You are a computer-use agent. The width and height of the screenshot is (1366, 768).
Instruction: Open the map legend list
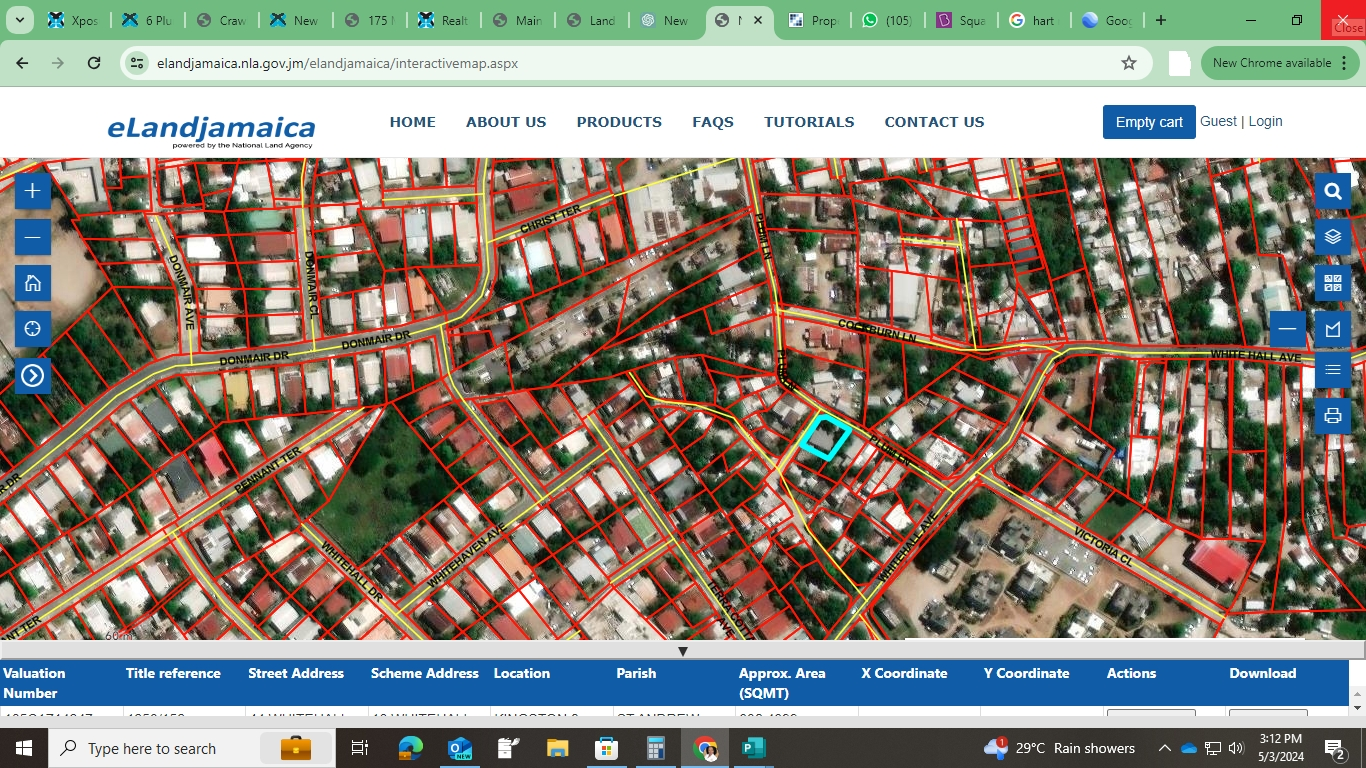[x=1332, y=369]
